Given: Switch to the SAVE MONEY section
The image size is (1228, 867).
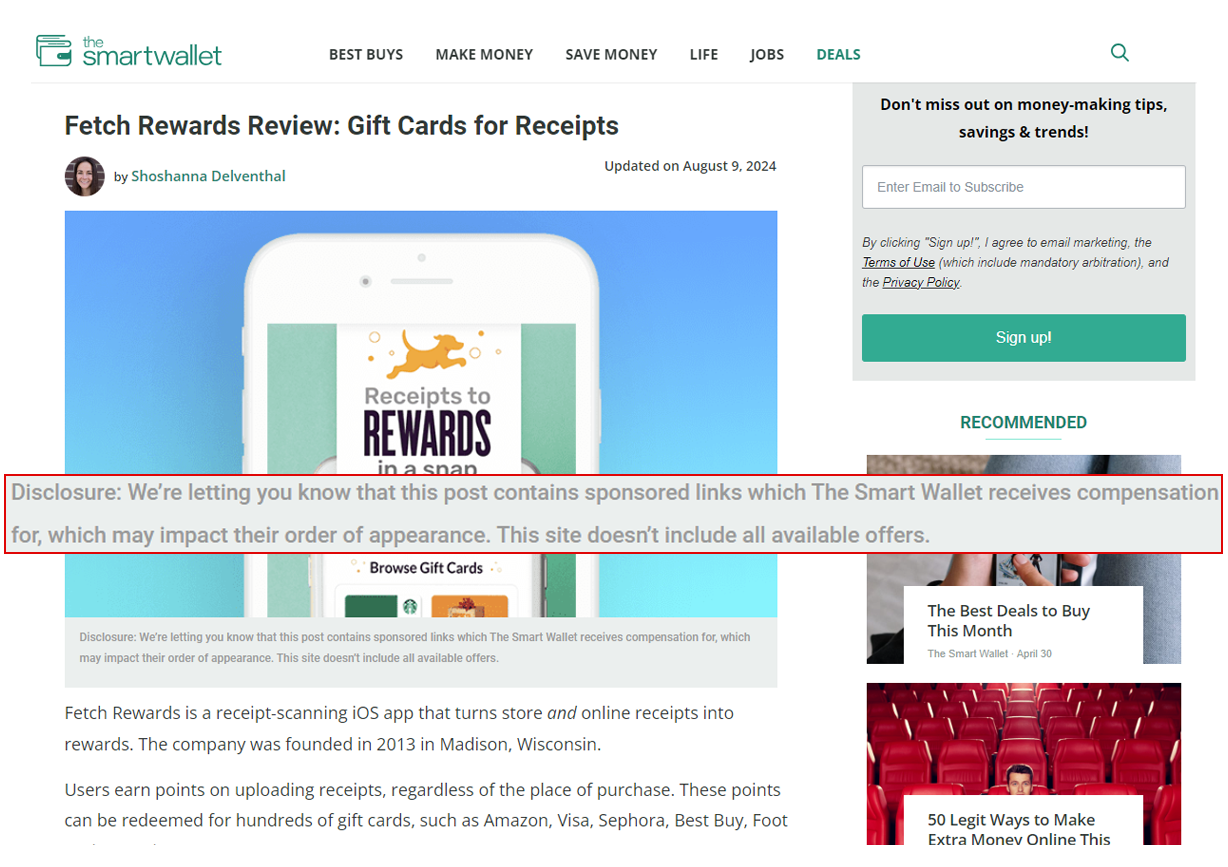Looking at the screenshot, I should [x=611, y=54].
